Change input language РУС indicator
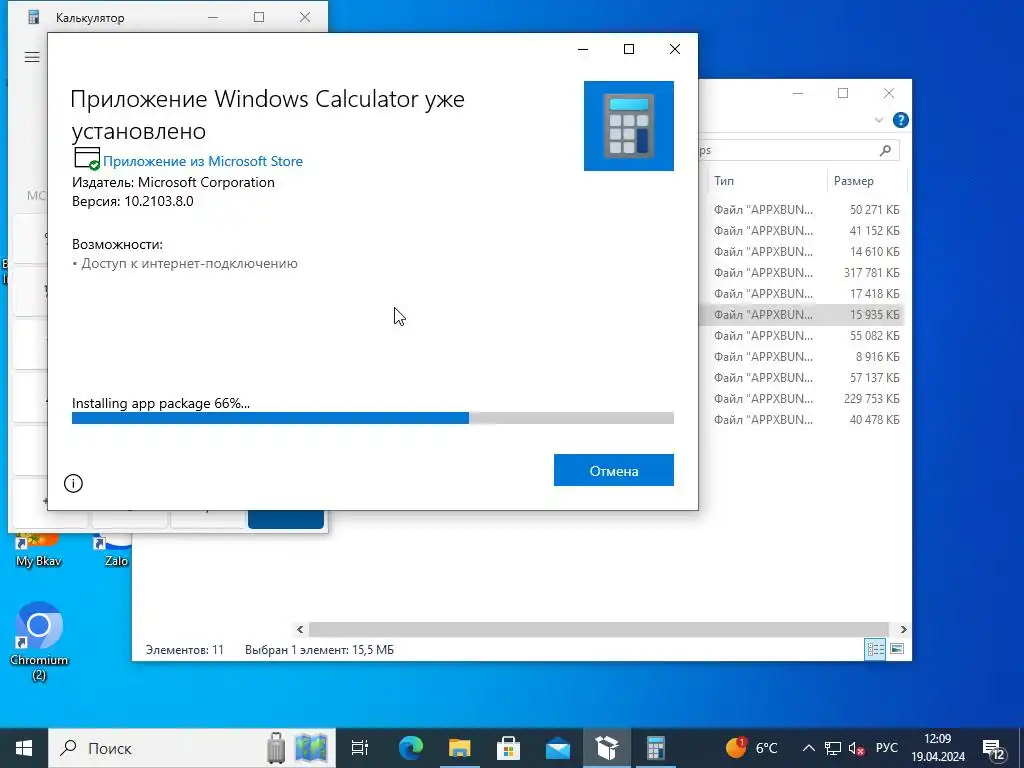The height and width of the screenshot is (768, 1024). [x=886, y=748]
